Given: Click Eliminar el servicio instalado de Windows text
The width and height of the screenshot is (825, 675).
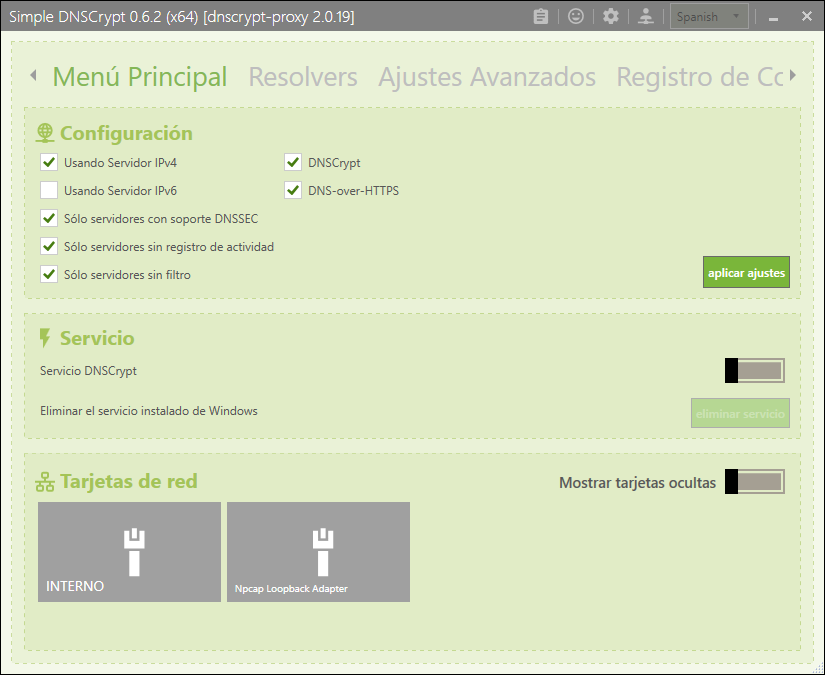Looking at the screenshot, I should 149,411.
